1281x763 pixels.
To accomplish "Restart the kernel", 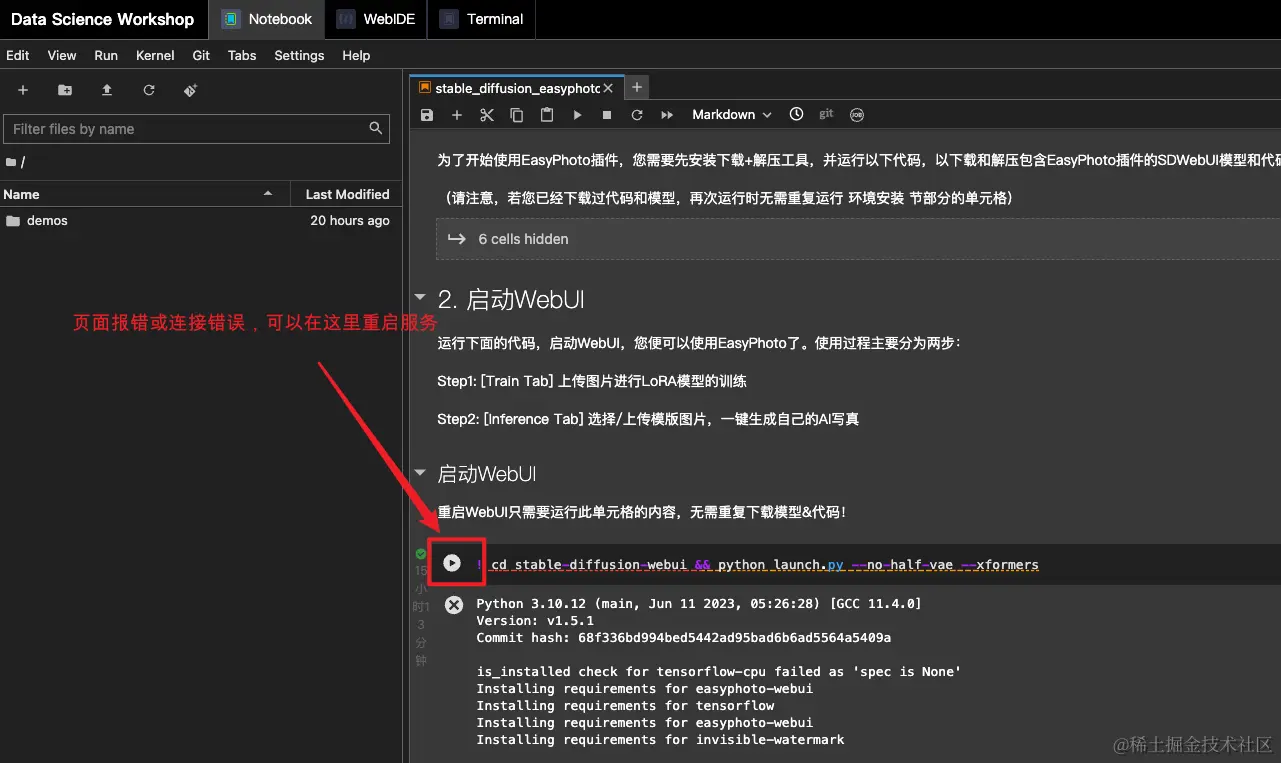I will 637,115.
